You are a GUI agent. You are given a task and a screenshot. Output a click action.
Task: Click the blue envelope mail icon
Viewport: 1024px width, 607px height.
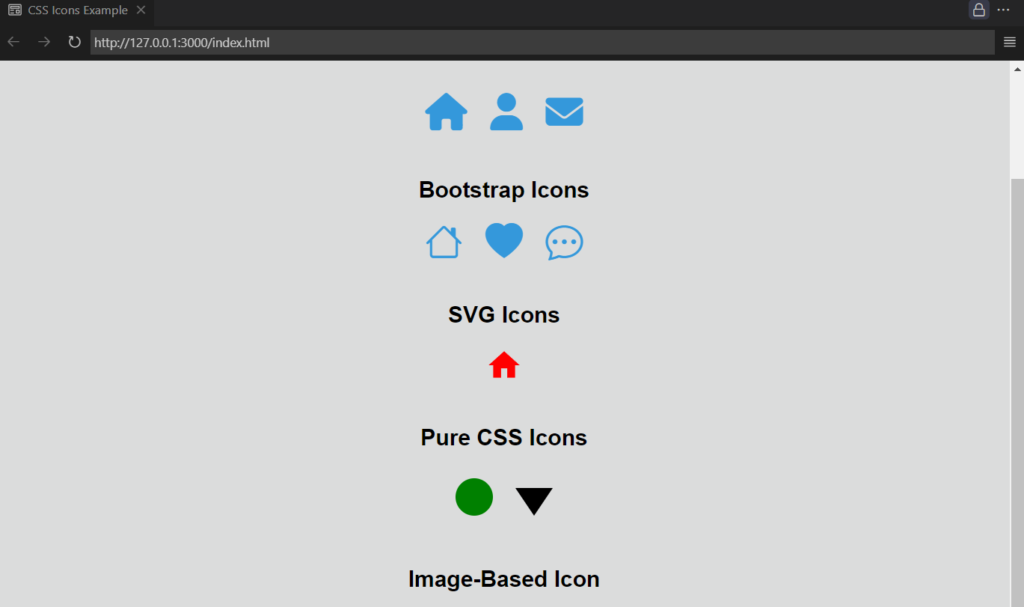click(564, 112)
